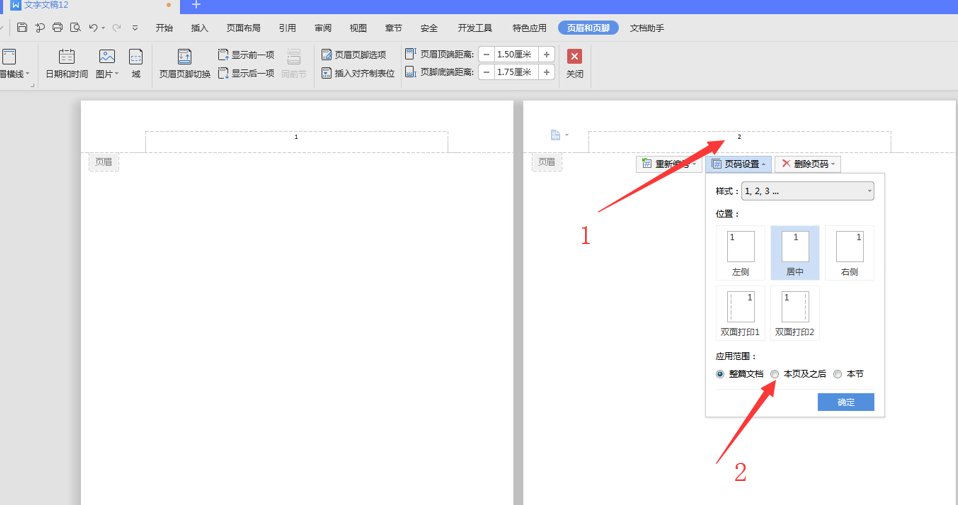Click the plus new tab button

pyautogui.click(x=196, y=5)
